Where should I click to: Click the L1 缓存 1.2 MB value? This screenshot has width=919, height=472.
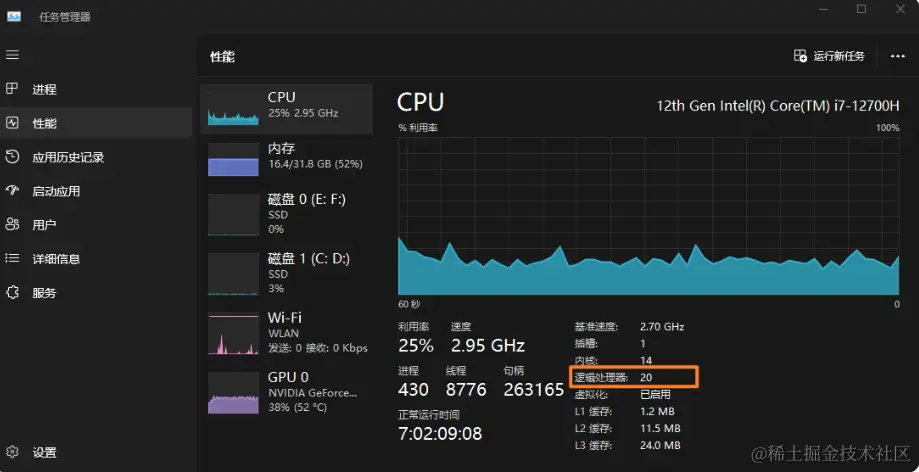click(x=657, y=412)
